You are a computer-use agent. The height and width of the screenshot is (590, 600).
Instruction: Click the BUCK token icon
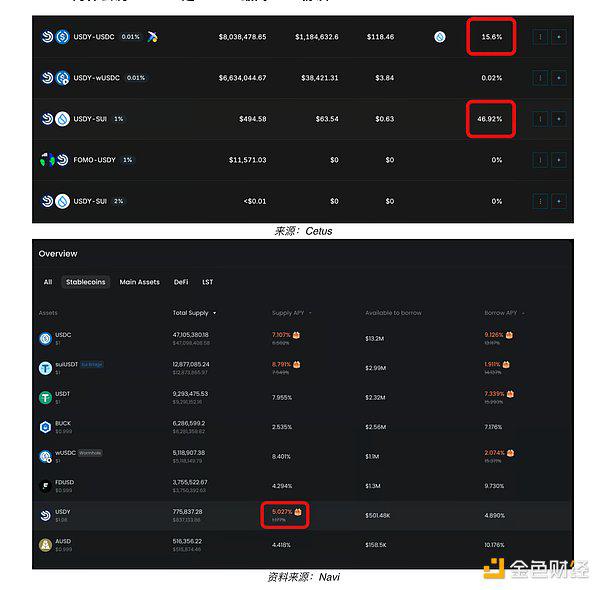(45, 427)
